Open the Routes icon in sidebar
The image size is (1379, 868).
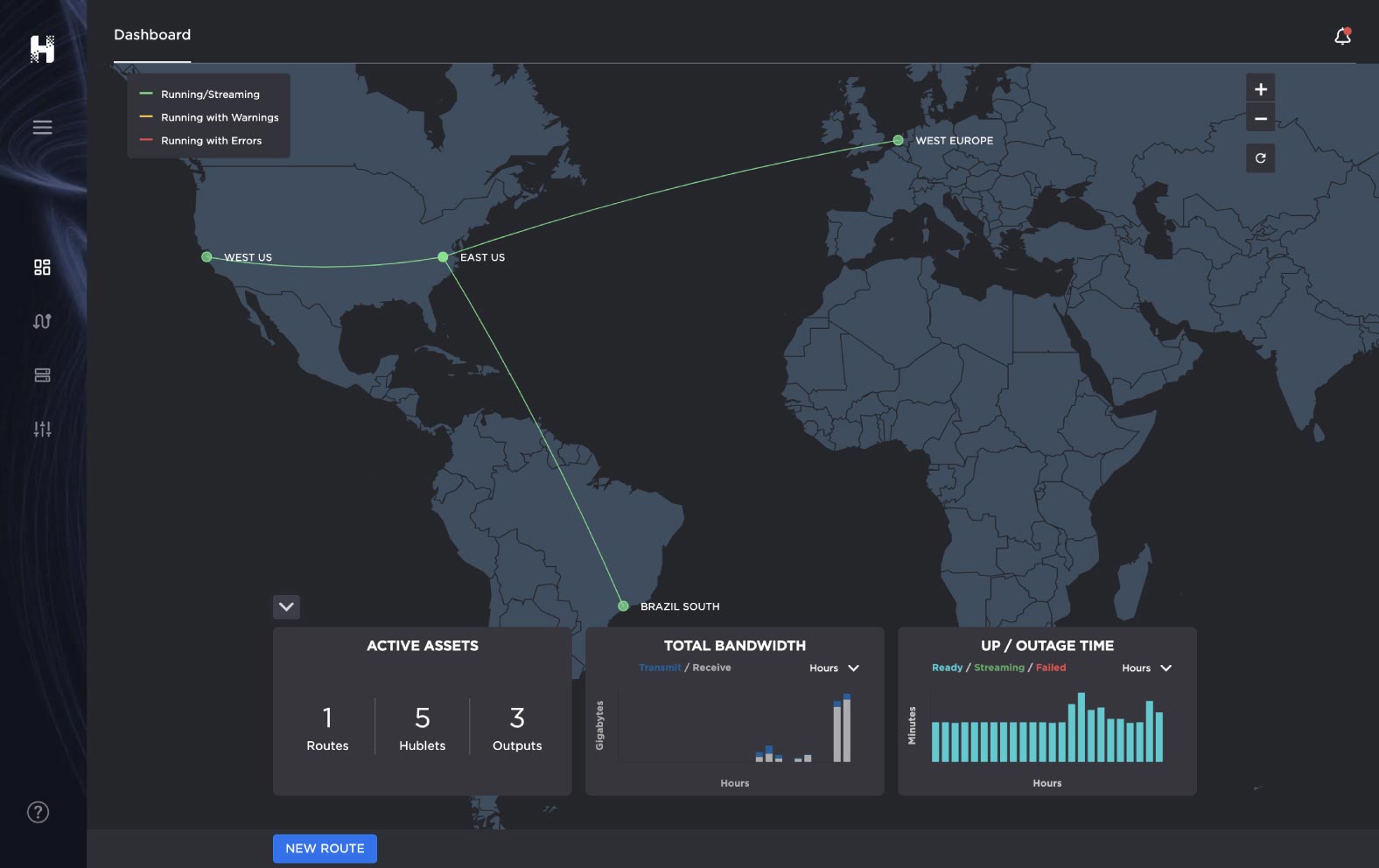coord(42,321)
